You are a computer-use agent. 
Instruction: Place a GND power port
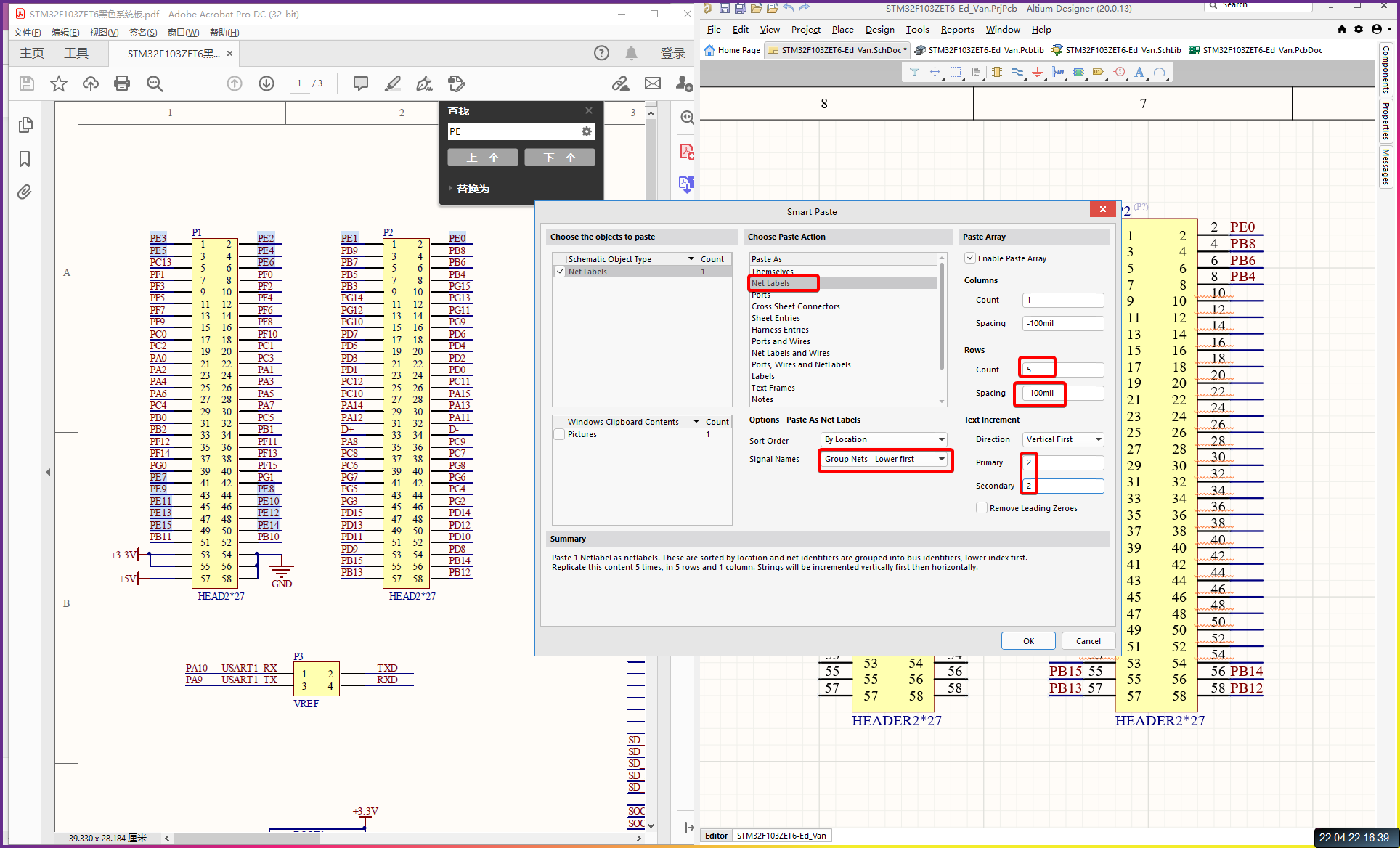coord(1038,72)
